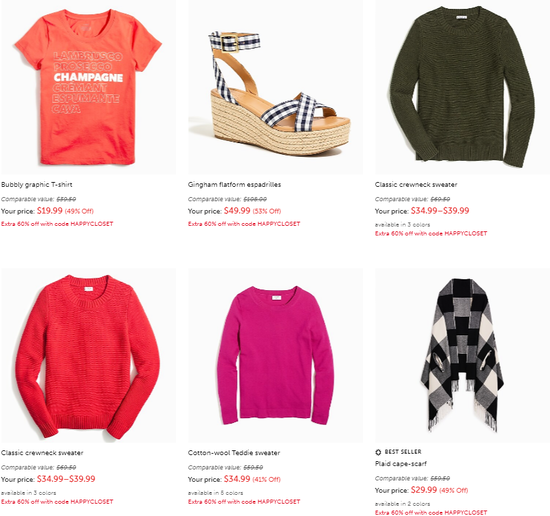Click the Bubbly graphic T-shirt title
This screenshot has height=516, width=550.
coord(36,185)
